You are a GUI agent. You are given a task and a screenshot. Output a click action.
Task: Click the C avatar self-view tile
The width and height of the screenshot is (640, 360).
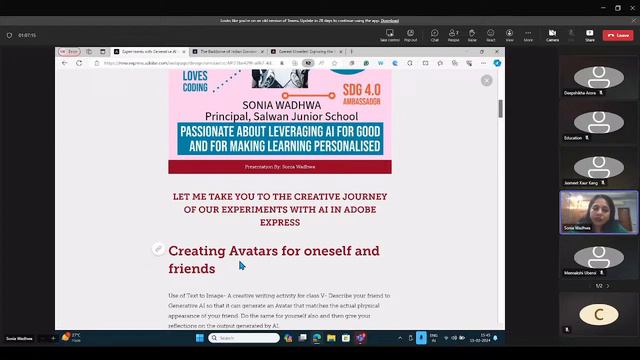coord(598,314)
